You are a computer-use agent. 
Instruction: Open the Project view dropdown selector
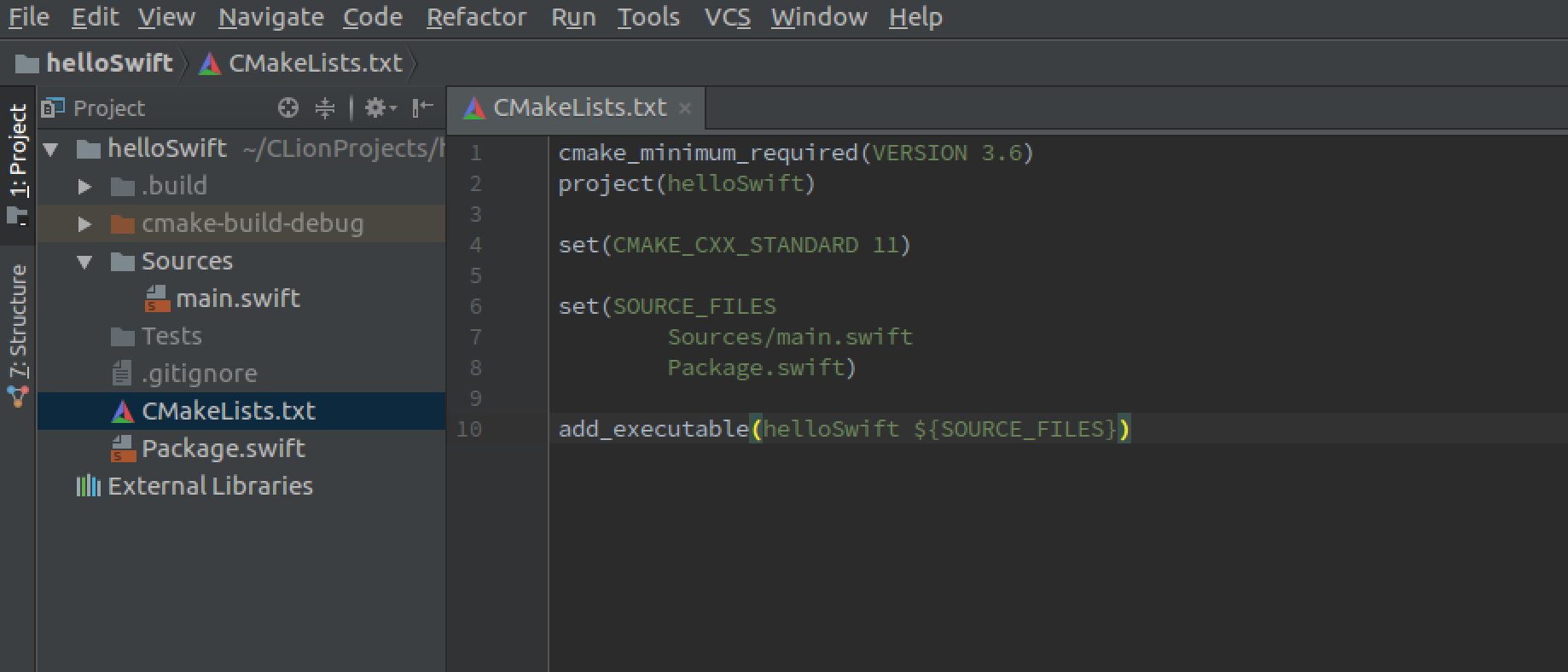(x=94, y=108)
